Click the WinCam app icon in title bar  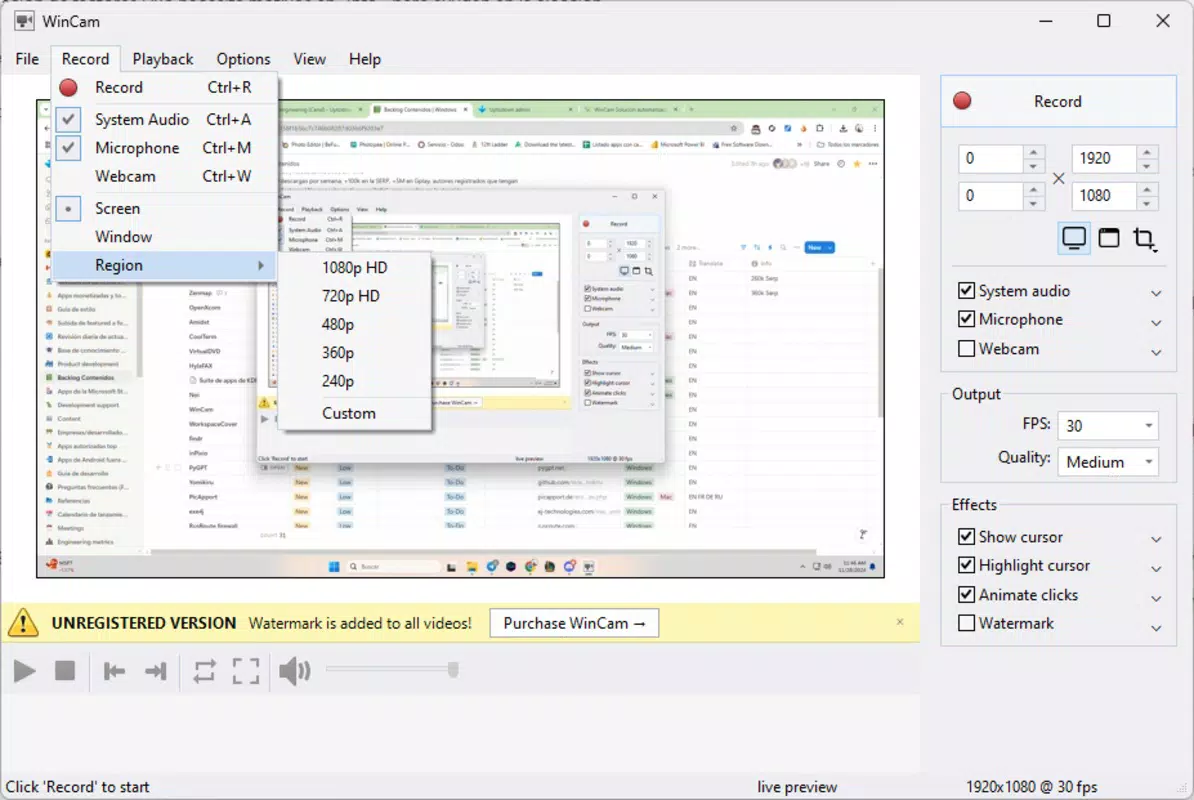coord(24,21)
